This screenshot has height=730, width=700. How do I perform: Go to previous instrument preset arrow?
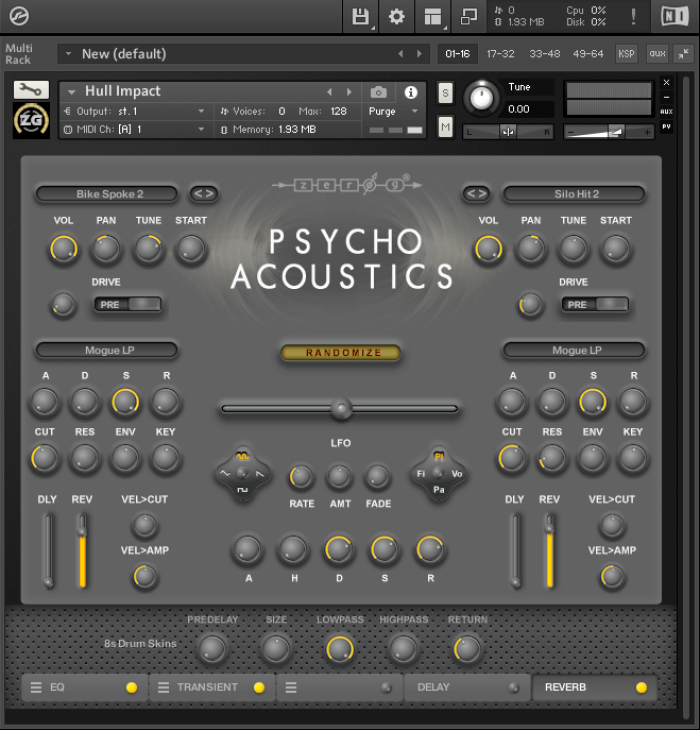(330, 92)
